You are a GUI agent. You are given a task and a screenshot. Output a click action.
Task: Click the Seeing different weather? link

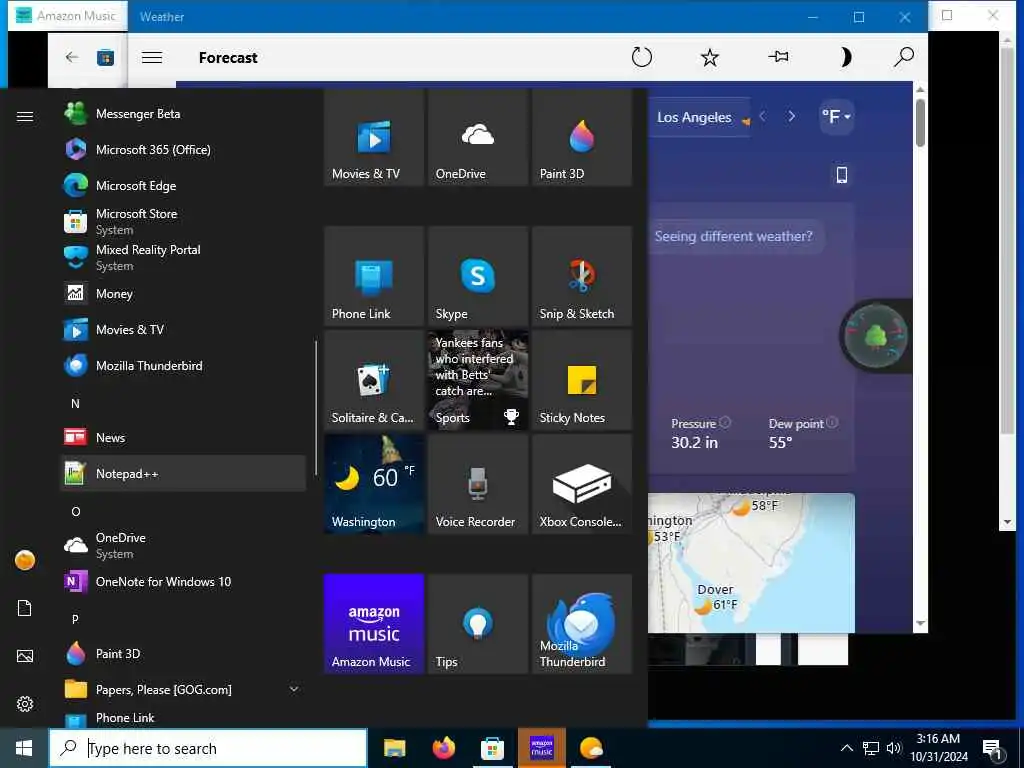pos(734,236)
